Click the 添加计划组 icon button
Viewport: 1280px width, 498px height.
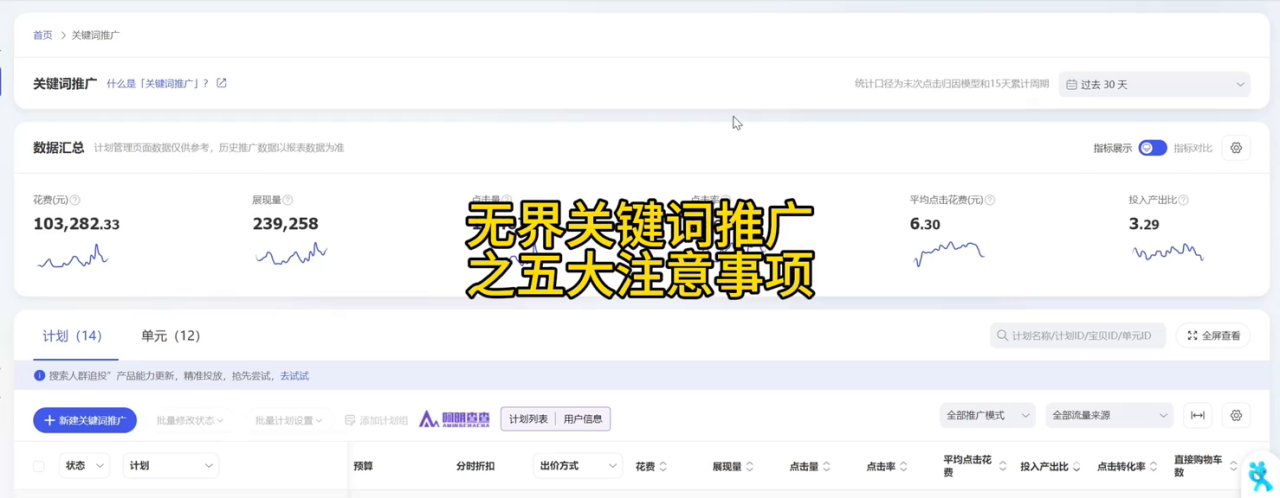376,420
